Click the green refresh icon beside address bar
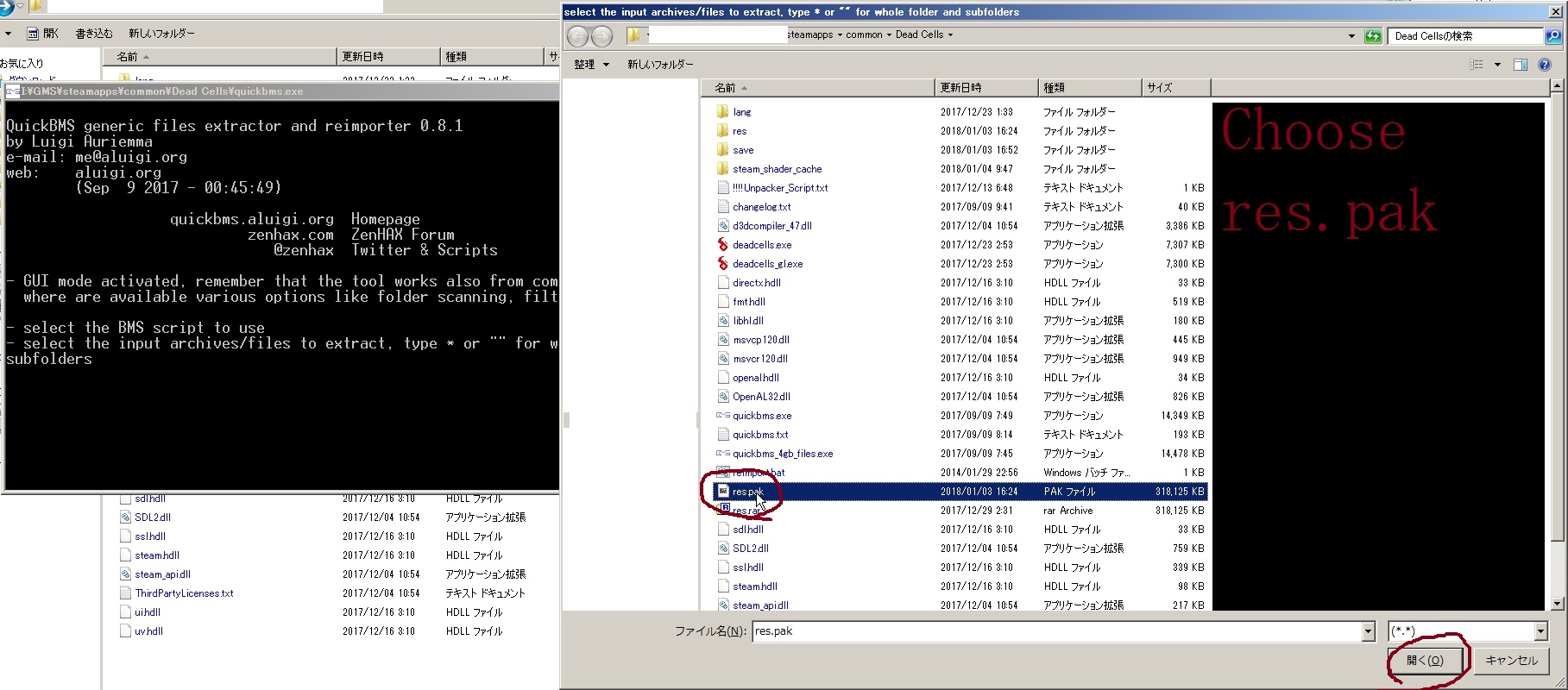1568x690 pixels. click(1373, 35)
